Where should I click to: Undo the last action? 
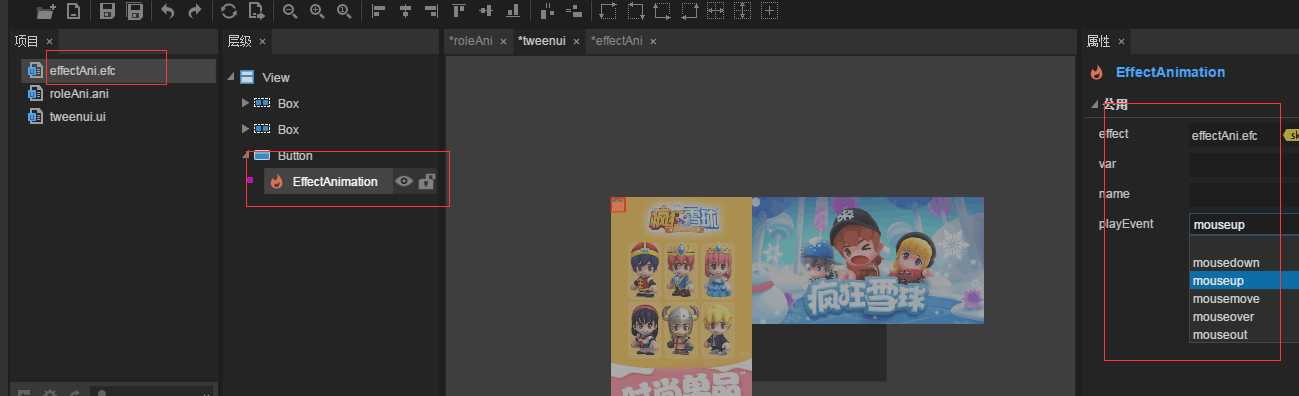tap(168, 12)
